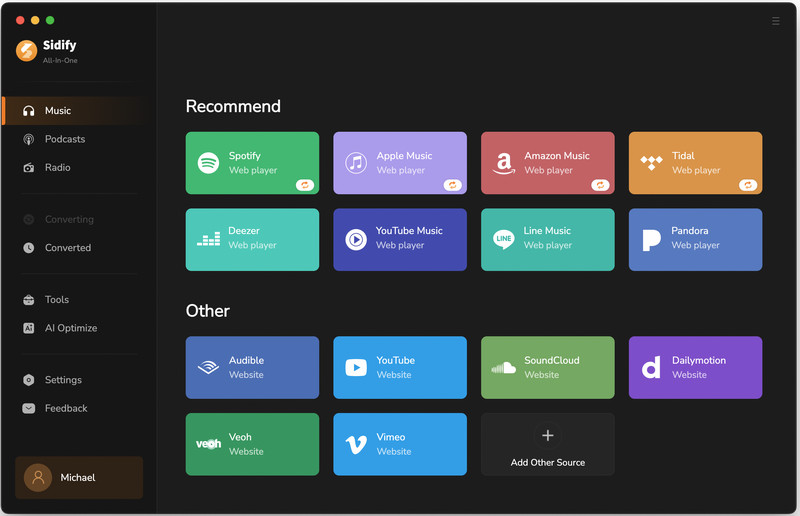The height and width of the screenshot is (516, 800).
Task: Click the Music headphones icon
Action: pos(29,111)
